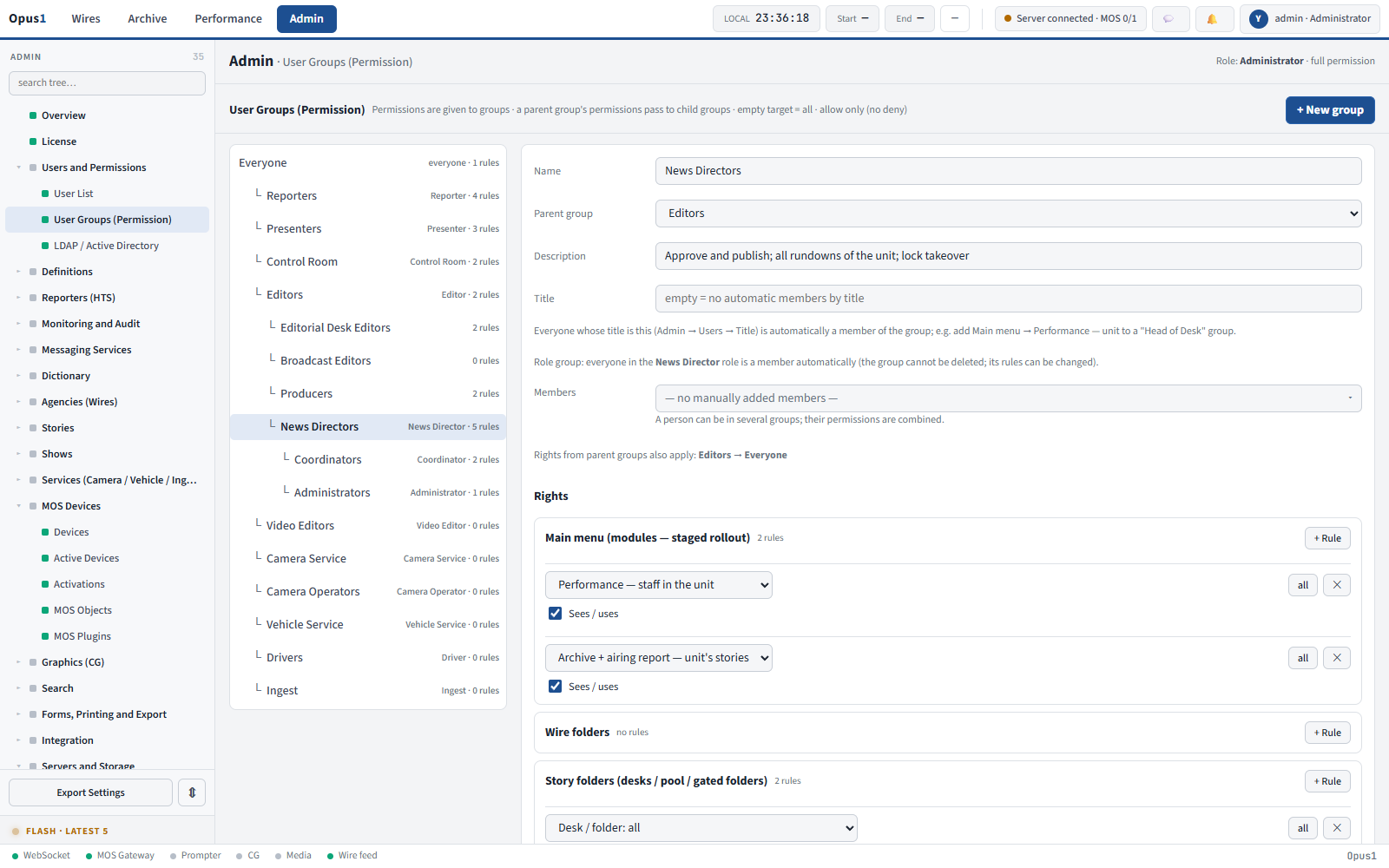Click the Title input field
The width and height of the screenshot is (1389, 868).
click(1008, 299)
